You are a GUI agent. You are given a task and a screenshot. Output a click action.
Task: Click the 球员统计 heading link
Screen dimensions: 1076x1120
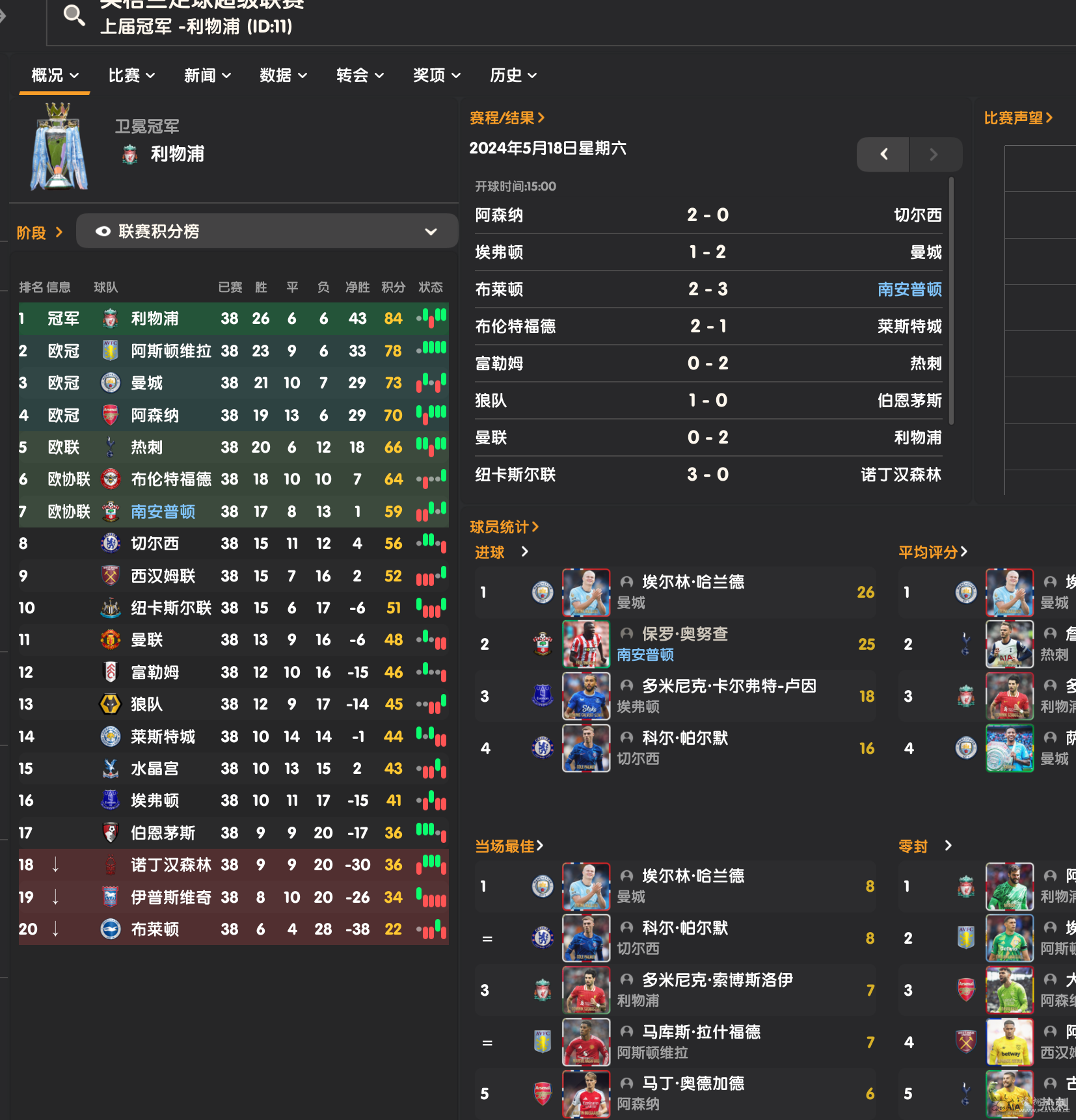pos(504,527)
